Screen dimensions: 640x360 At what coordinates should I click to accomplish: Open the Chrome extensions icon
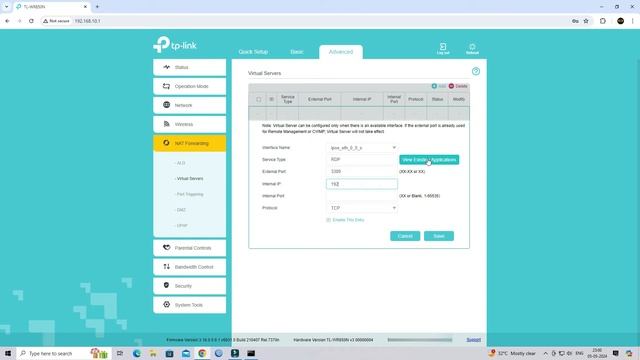602,21
